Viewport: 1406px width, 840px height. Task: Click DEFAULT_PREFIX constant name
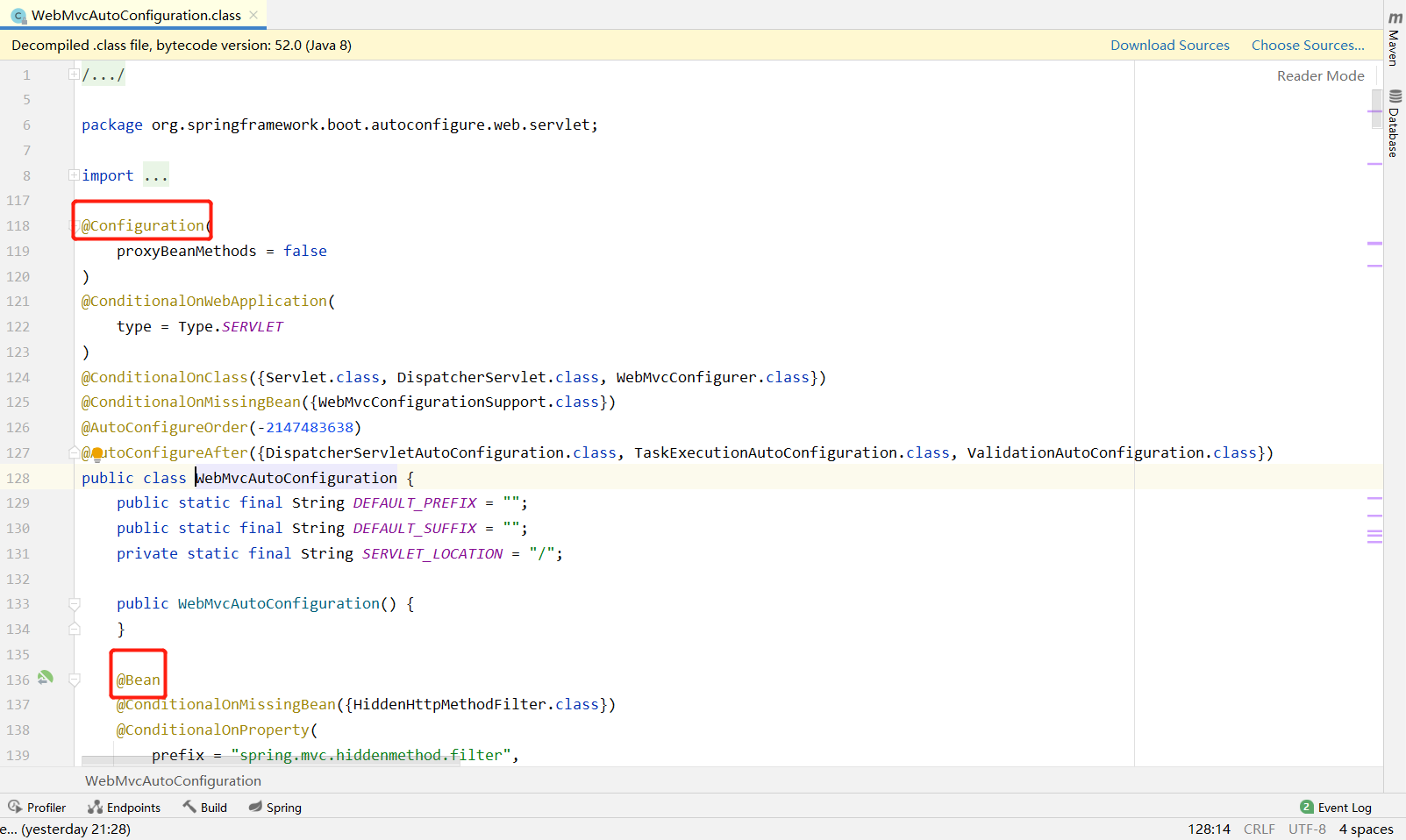tap(415, 503)
